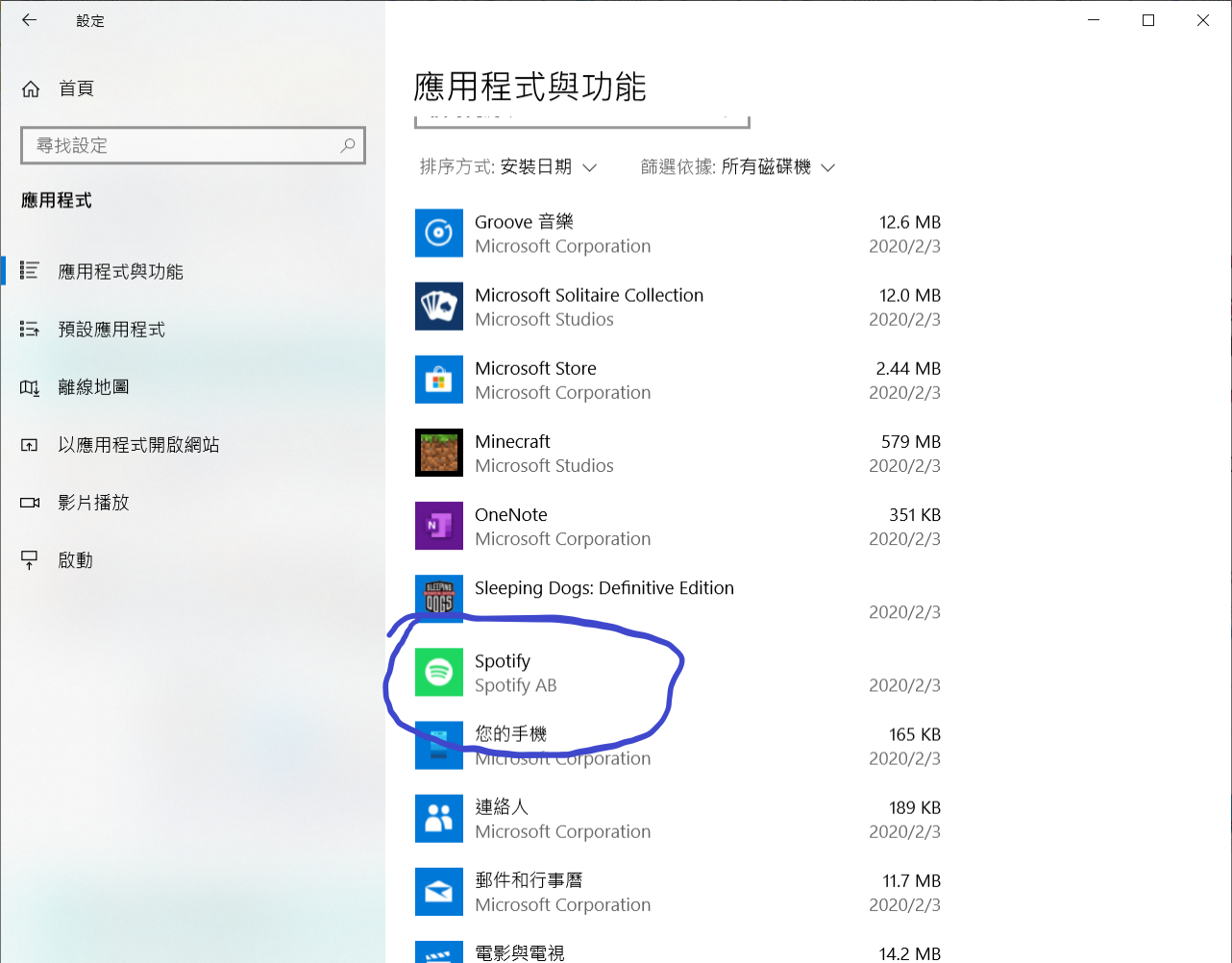Click the purple OneNote icon

point(439,525)
